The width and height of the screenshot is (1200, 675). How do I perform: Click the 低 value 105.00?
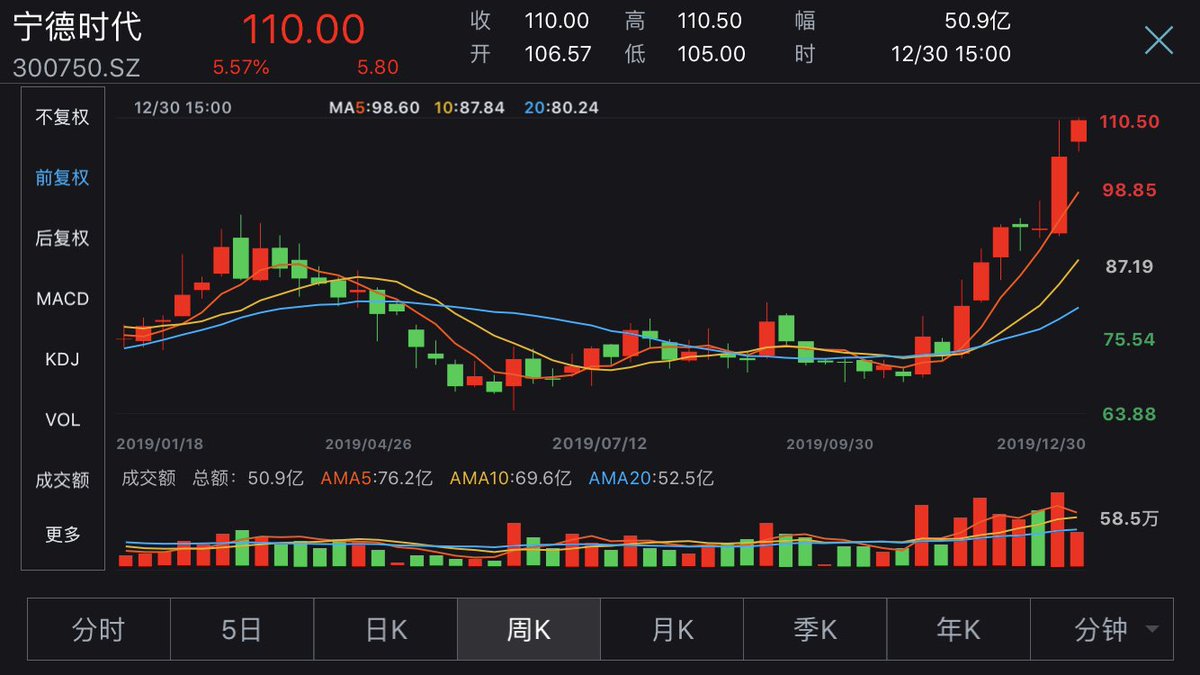pos(712,54)
